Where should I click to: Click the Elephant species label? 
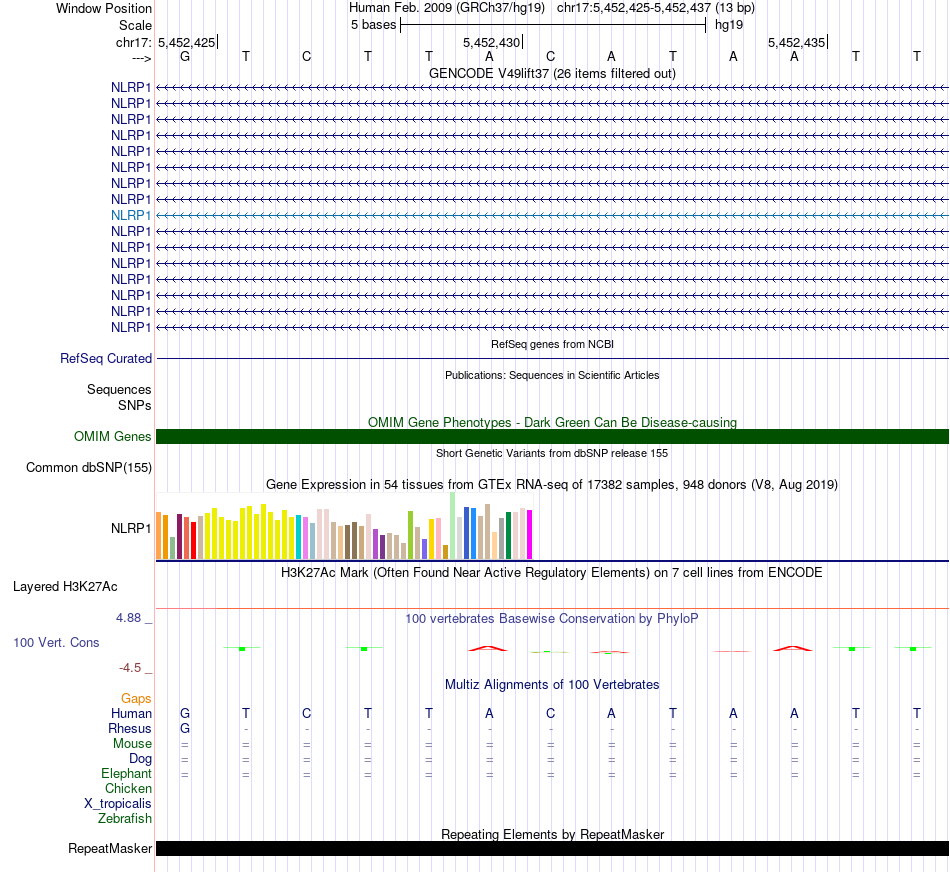point(126,774)
